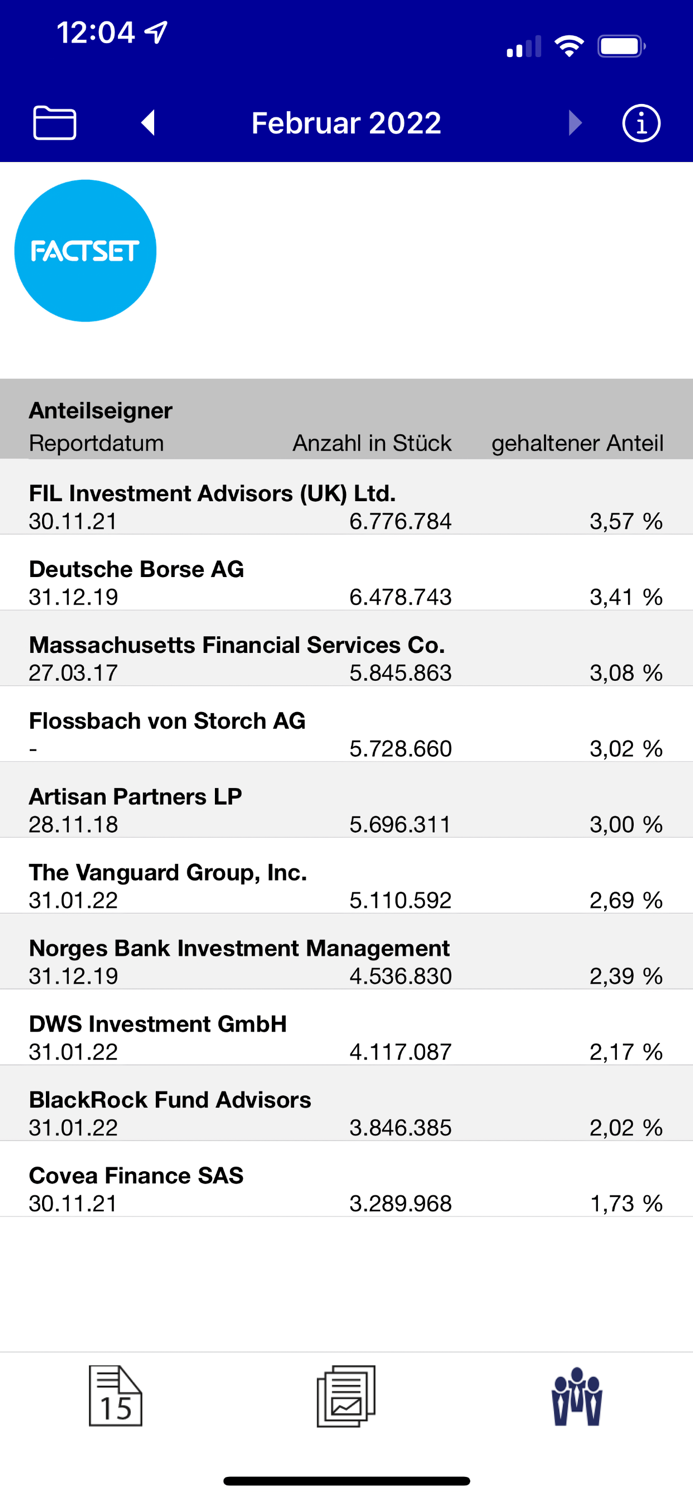The image size is (693, 1500).
Task: Open the folder icon in header
Action: point(55,123)
